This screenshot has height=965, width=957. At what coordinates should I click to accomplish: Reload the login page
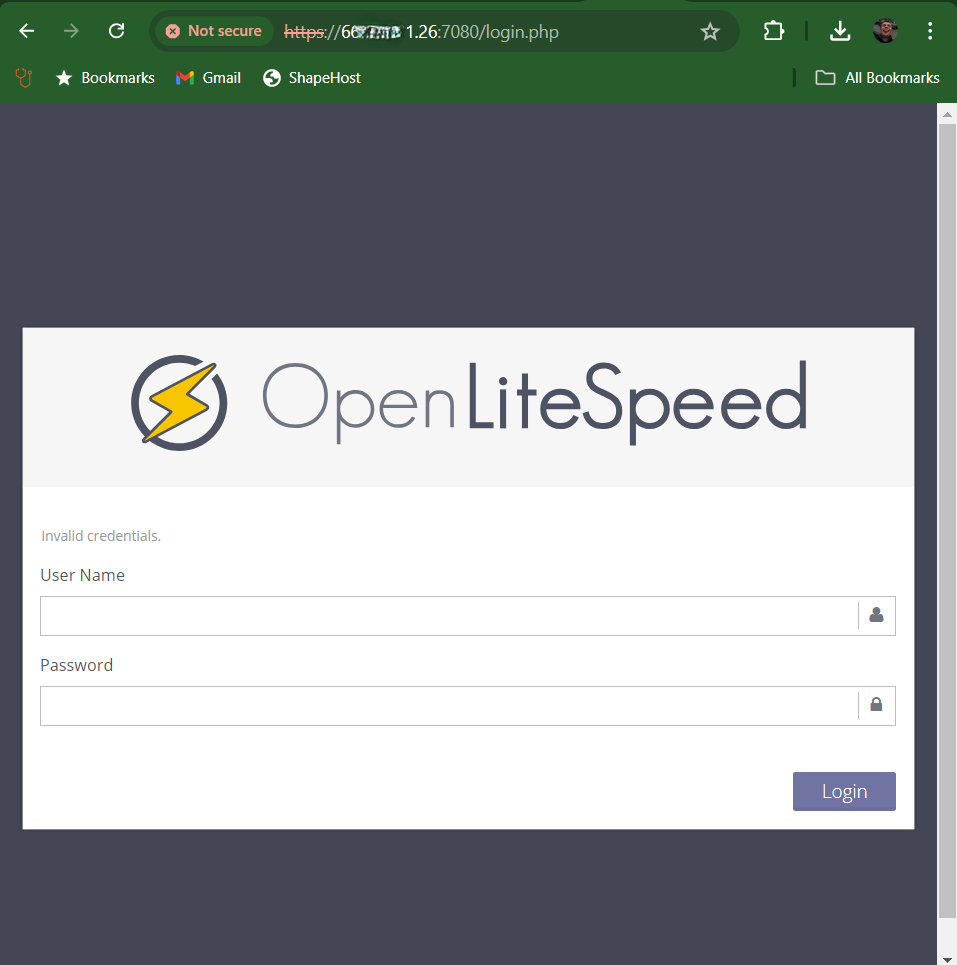pos(116,31)
